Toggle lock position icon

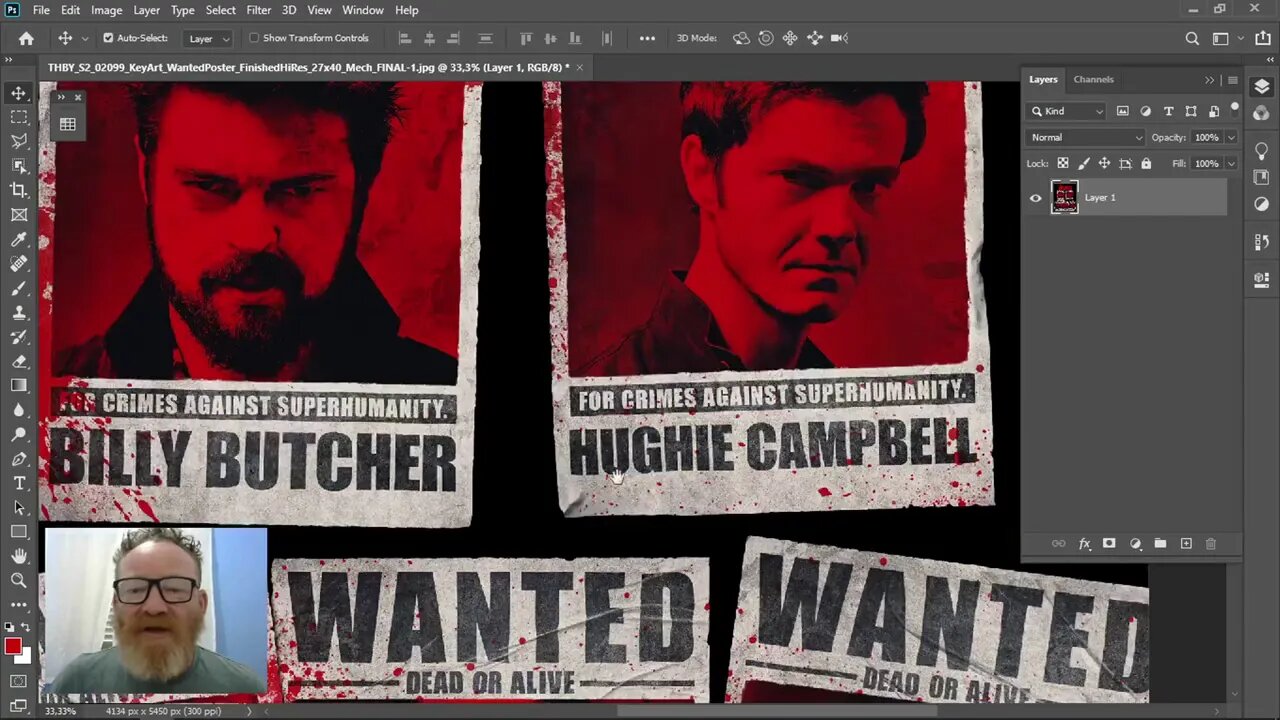point(1104,163)
